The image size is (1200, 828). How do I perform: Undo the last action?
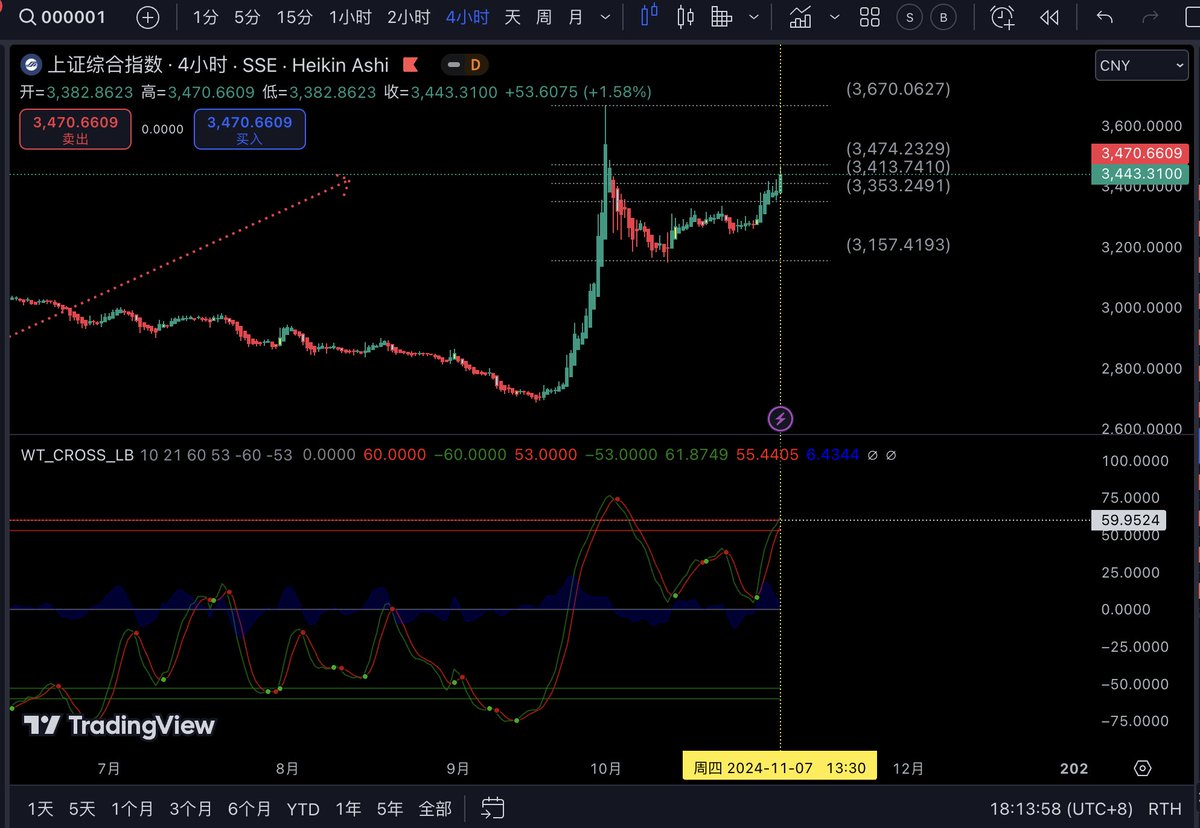coord(1104,17)
